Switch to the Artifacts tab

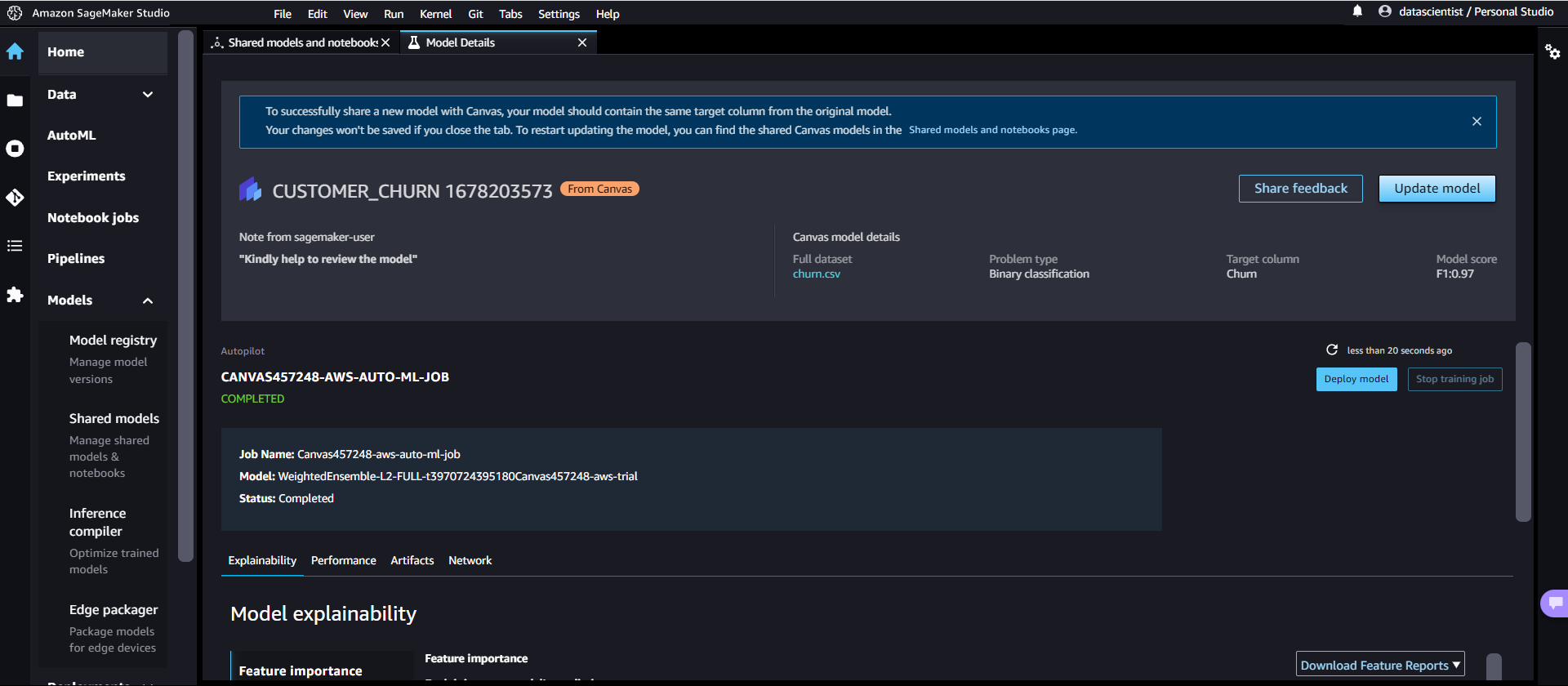point(412,560)
